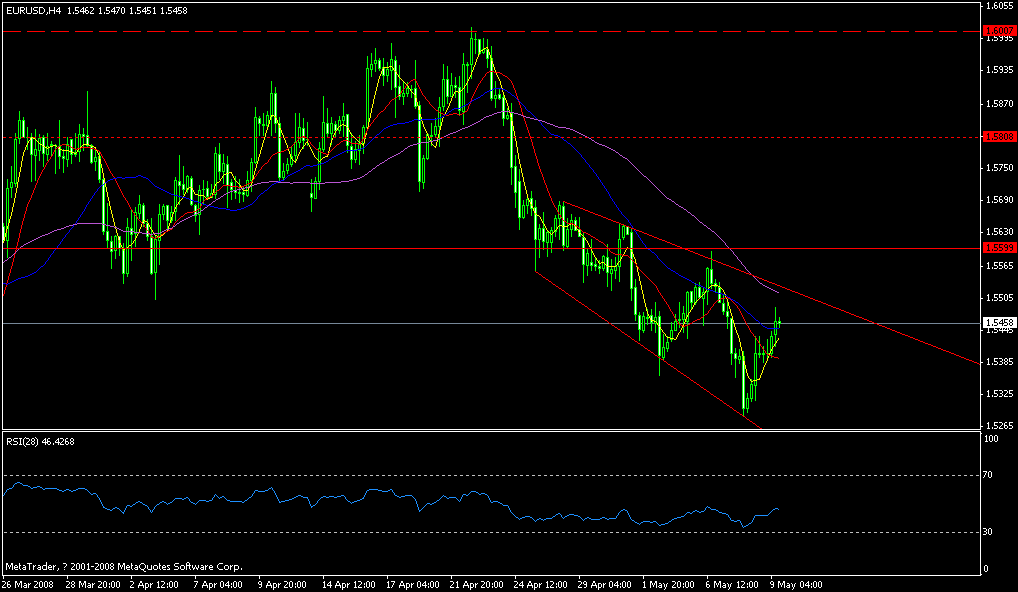The image size is (1018, 592).
Task: Click the 70 level label in RSI scale
Action: coord(990,475)
